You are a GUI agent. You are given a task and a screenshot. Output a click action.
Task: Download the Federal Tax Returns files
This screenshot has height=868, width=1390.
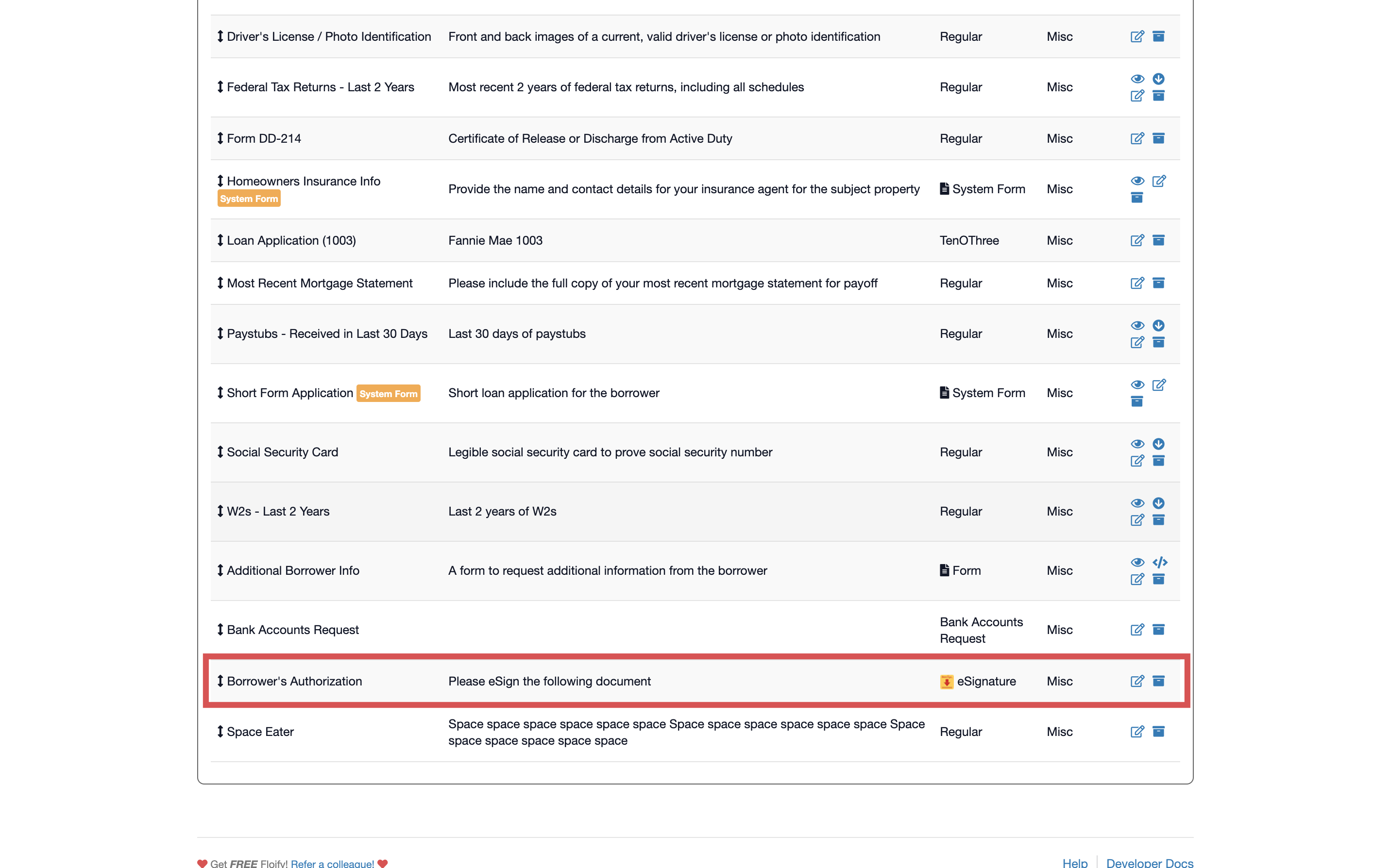1159,79
